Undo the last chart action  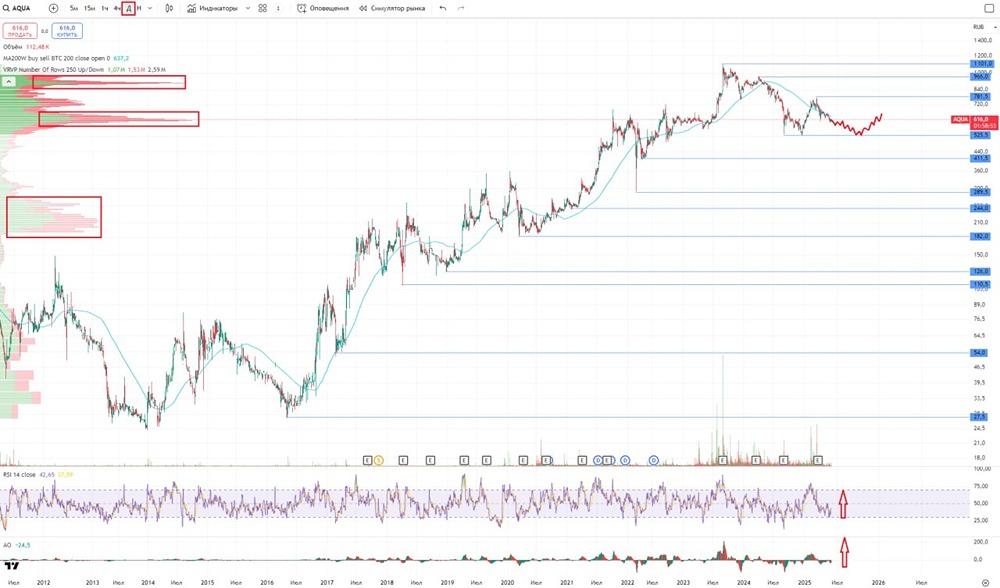443,8
